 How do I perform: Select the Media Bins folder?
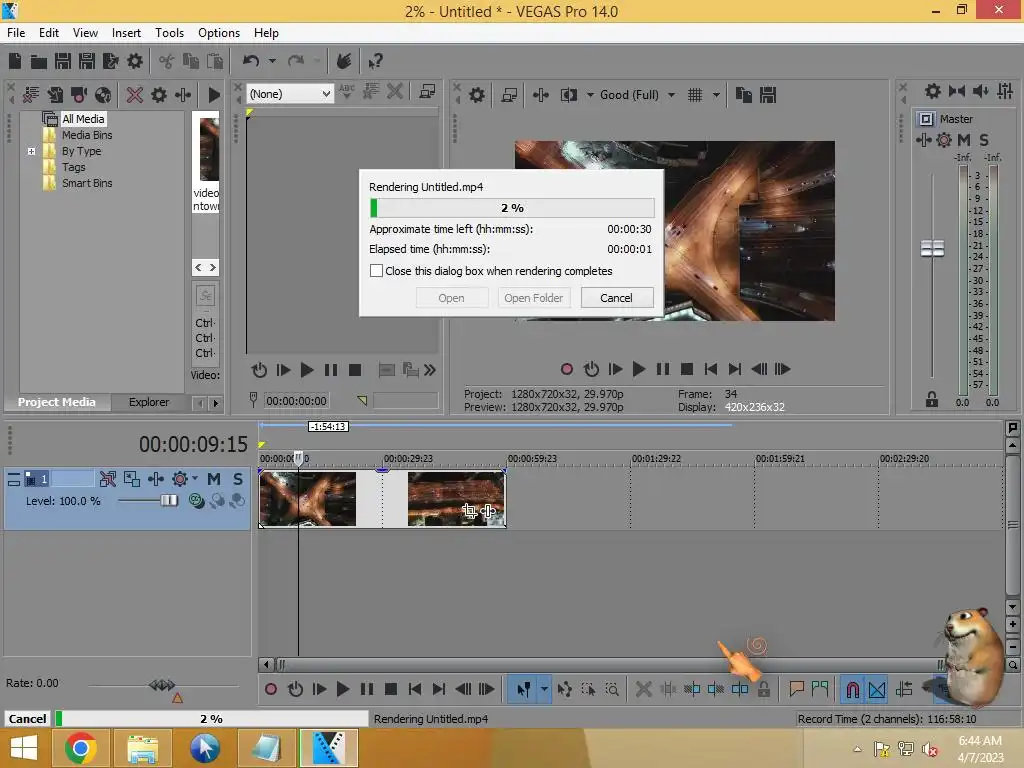point(87,135)
